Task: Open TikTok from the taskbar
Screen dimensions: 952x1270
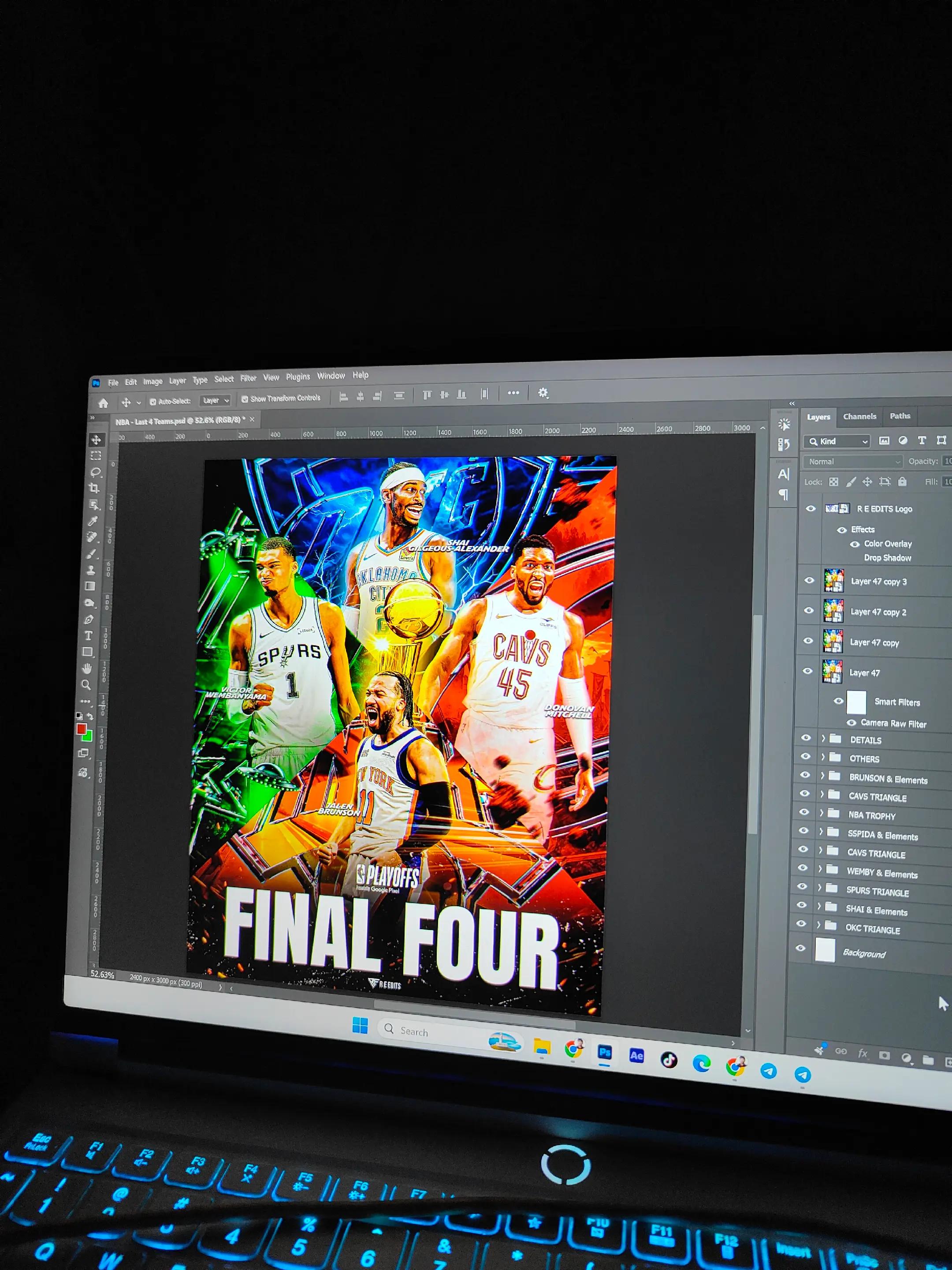Action: click(x=669, y=1060)
